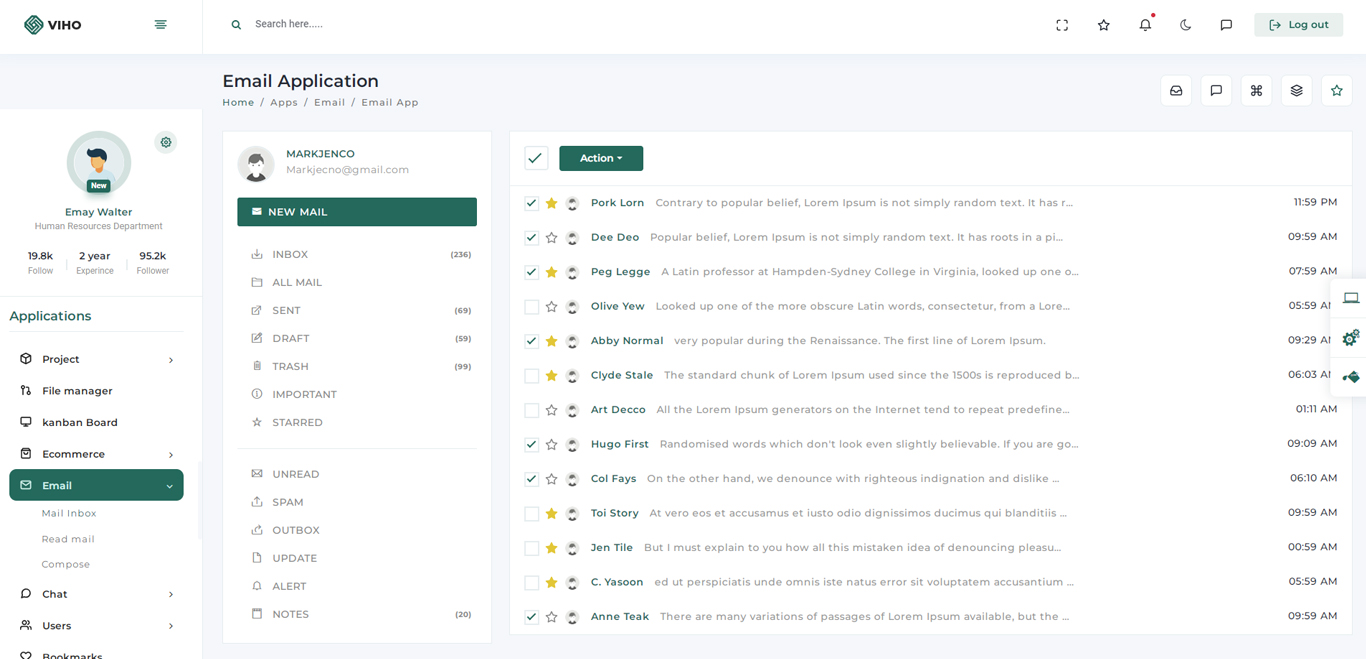Viewport: 1366px width, 659px height.
Task: Click the NEW MAIL button
Action: tap(356, 212)
